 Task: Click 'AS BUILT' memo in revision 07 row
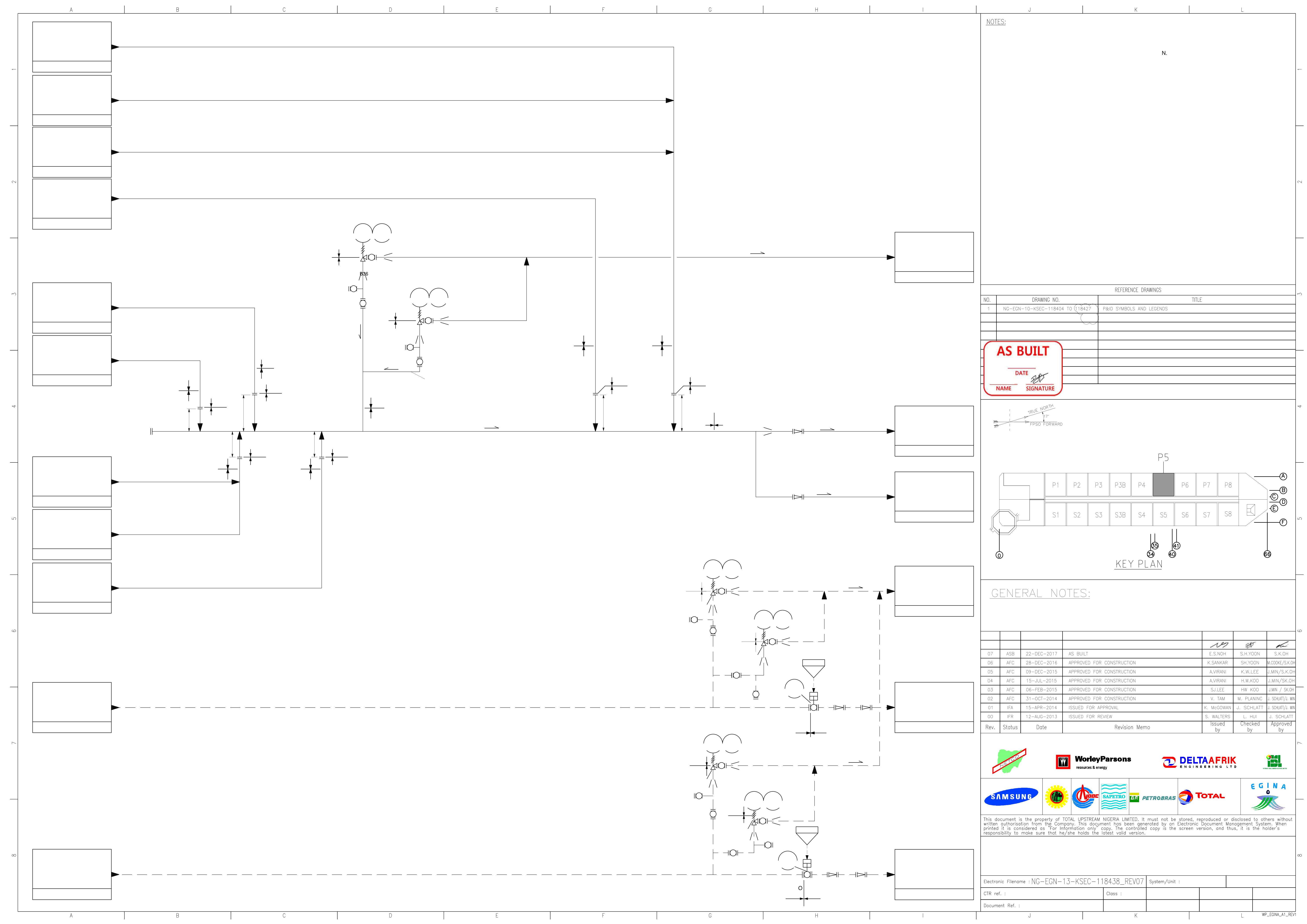pyautogui.click(x=1078, y=654)
